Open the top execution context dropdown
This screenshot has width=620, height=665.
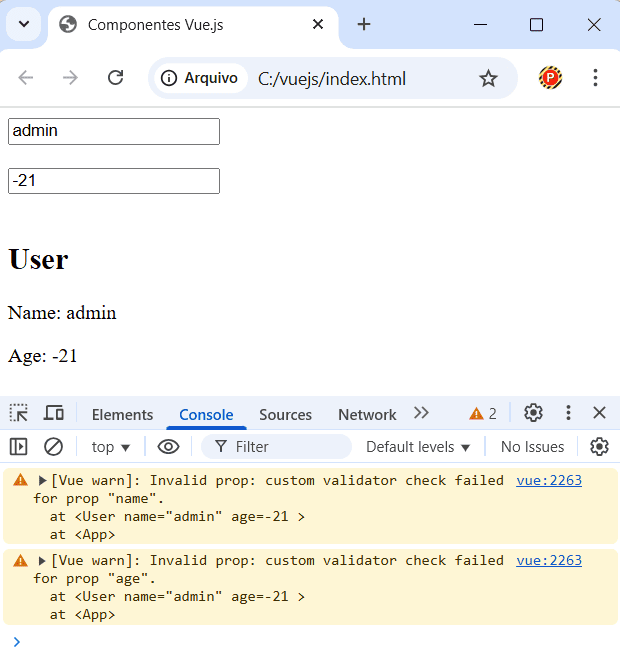point(110,447)
